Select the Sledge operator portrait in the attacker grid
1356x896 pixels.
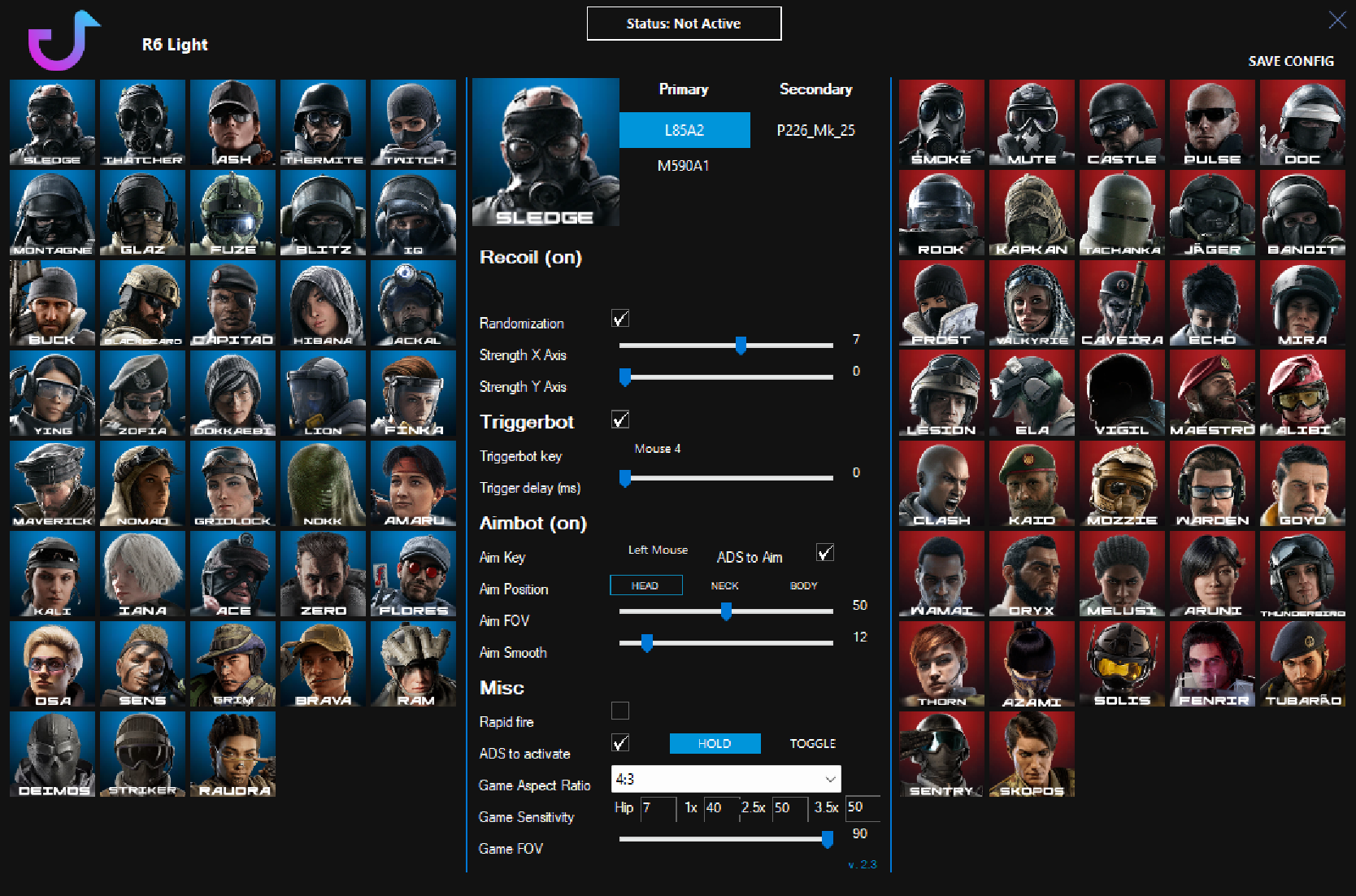coord(52,123)
